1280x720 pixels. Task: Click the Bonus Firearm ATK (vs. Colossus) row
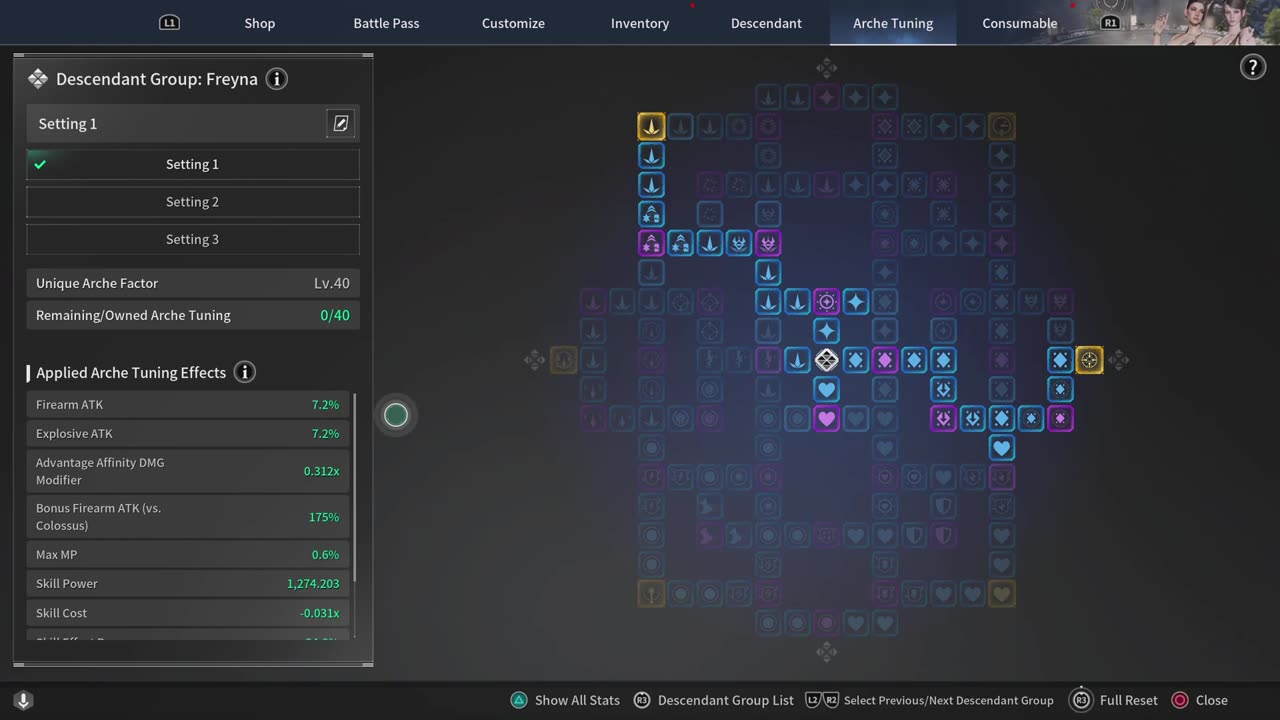tap(188, 517)
